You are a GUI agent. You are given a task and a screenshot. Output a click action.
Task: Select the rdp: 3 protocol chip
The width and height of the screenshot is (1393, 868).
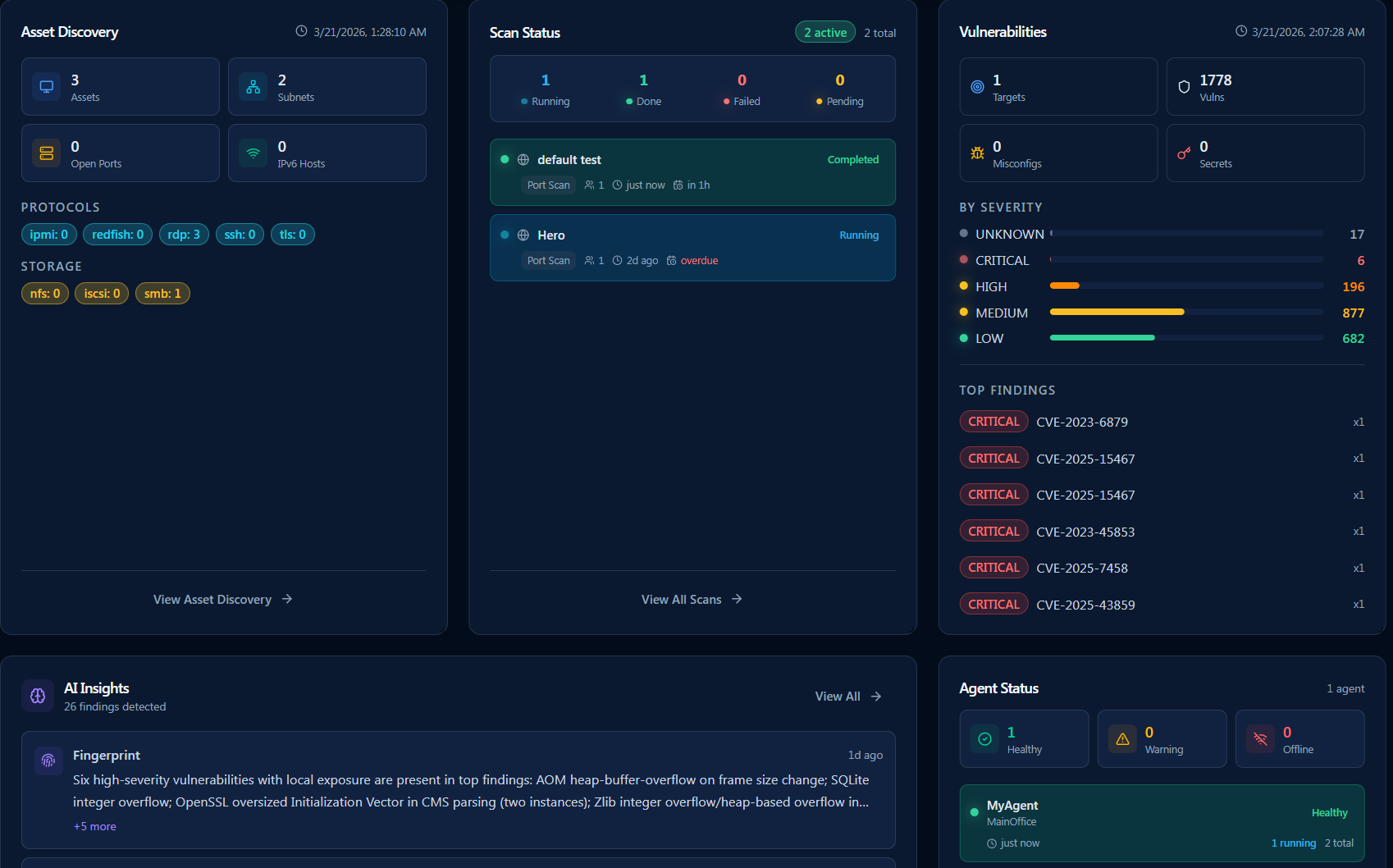point(184,235)
